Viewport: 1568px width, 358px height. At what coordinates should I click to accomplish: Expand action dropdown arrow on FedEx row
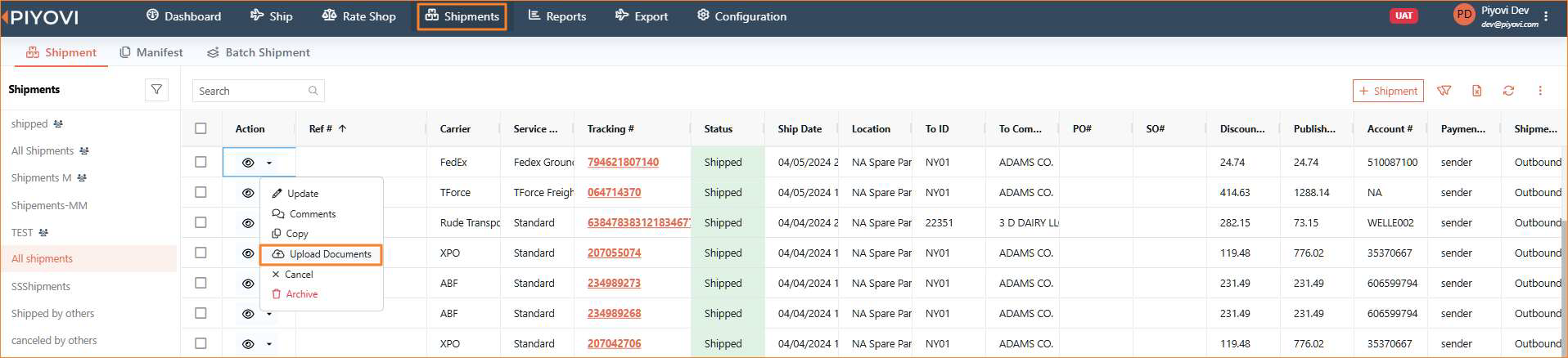coord(269,163)
